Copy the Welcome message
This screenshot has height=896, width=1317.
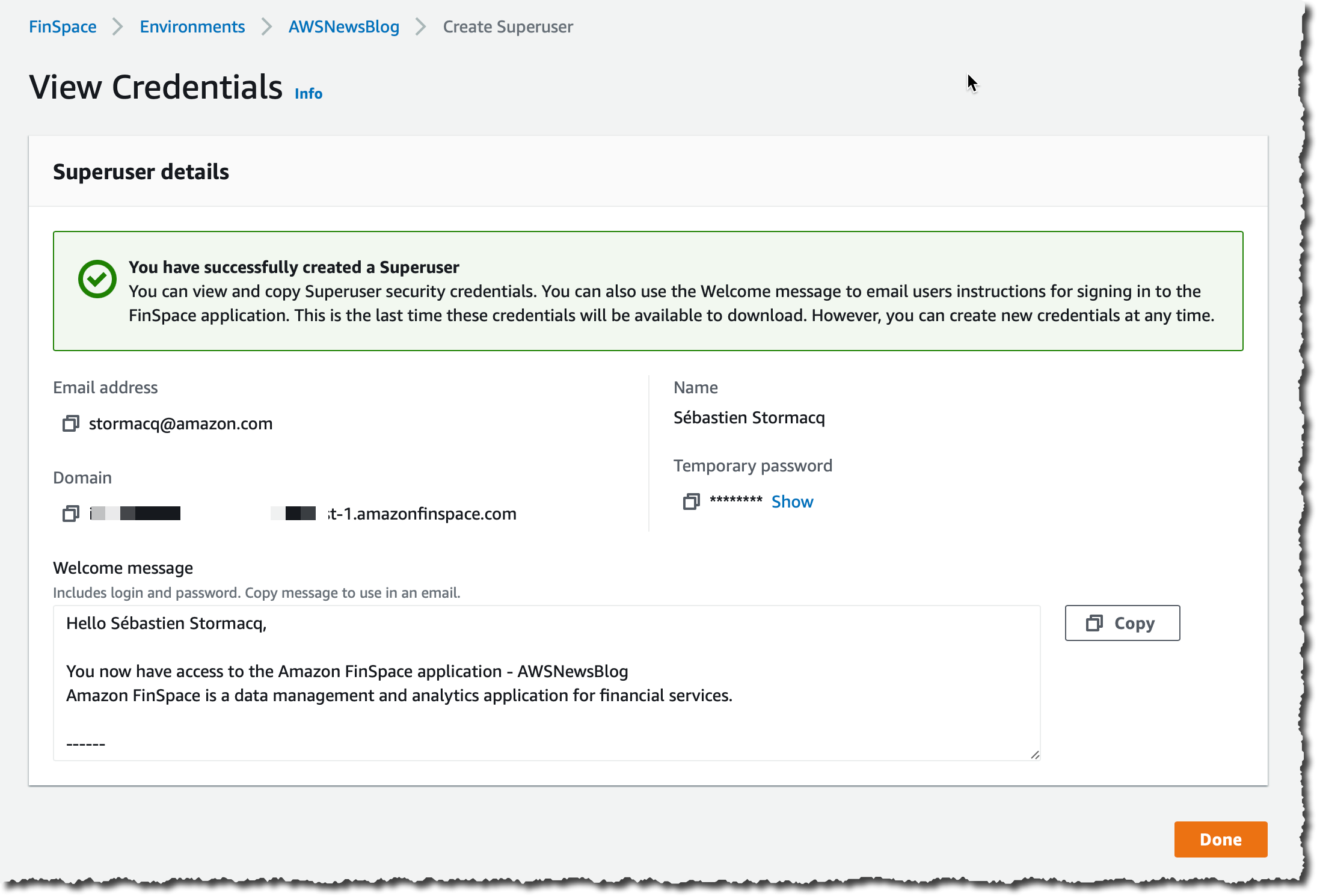point(1122,623)
